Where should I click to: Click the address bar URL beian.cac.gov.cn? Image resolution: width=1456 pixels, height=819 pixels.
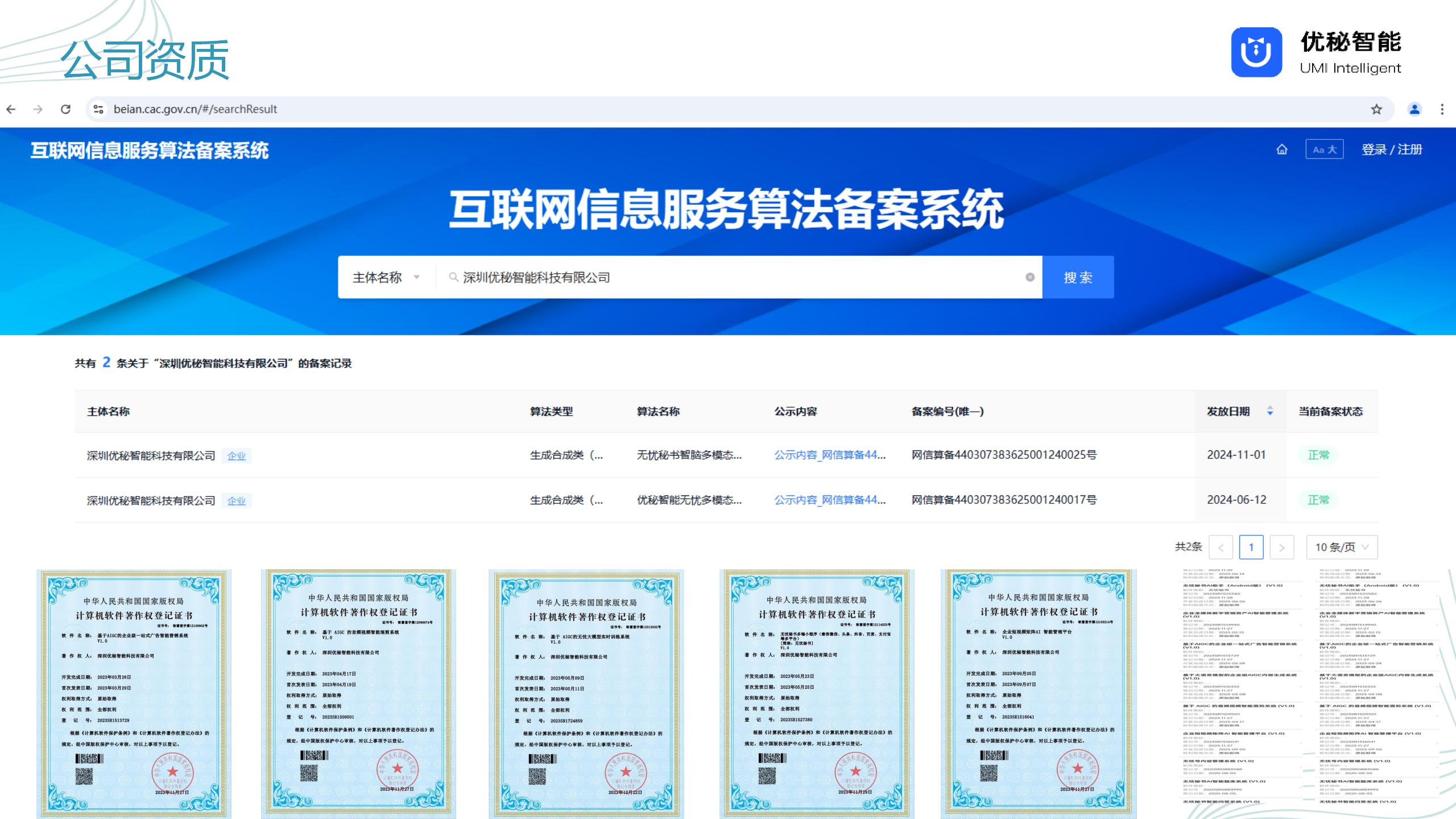(x=195, y=109)
